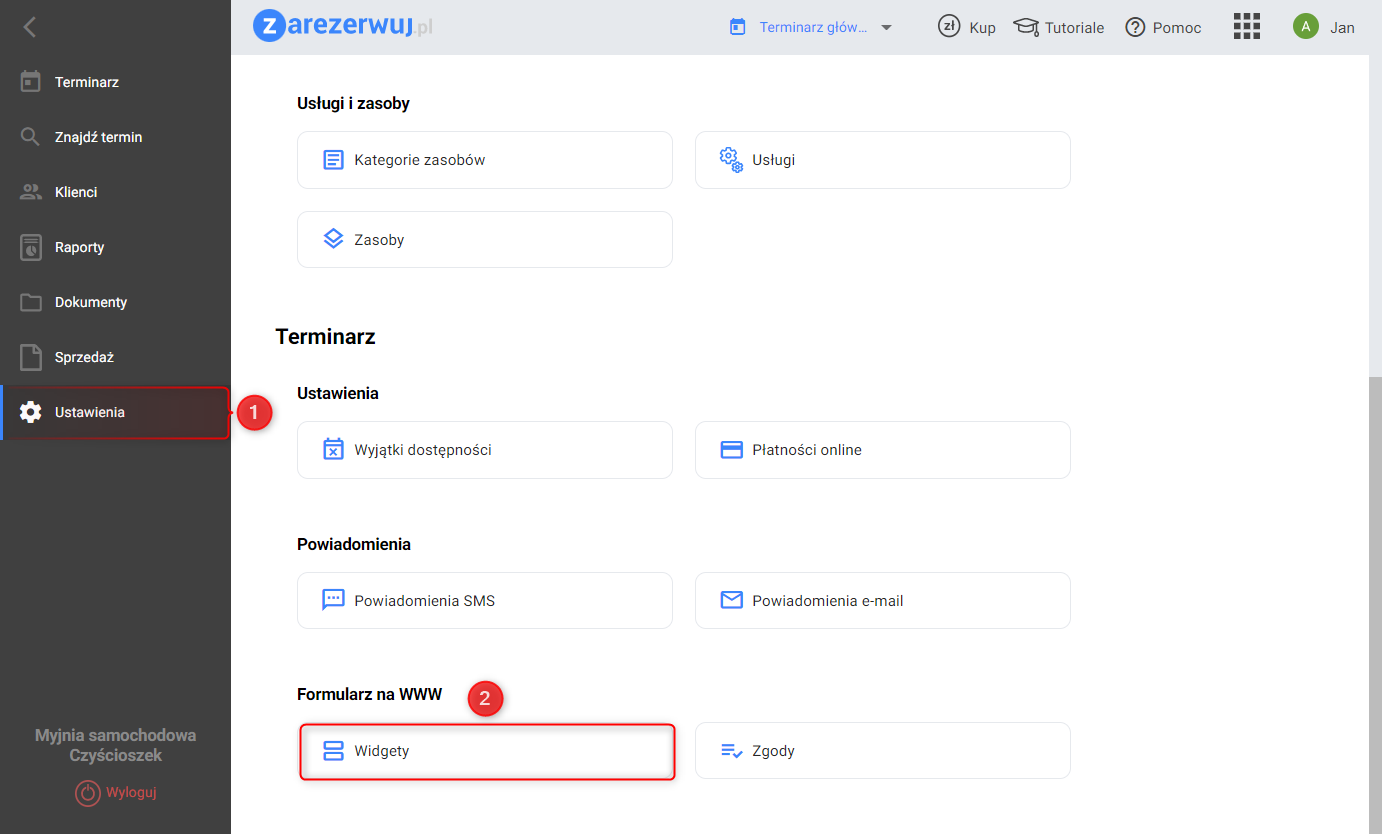Open Znajdź termin in the sidebar
The image size is (1382, 834).
pos(98,137)
